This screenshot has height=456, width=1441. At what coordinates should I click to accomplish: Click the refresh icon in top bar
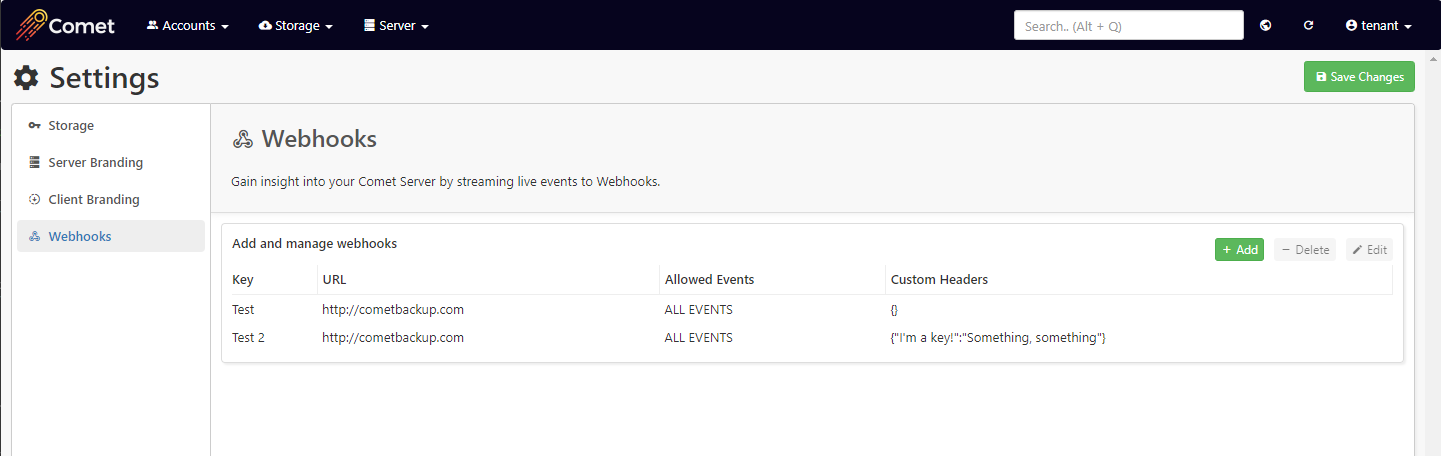click(x=1308, y=25)
